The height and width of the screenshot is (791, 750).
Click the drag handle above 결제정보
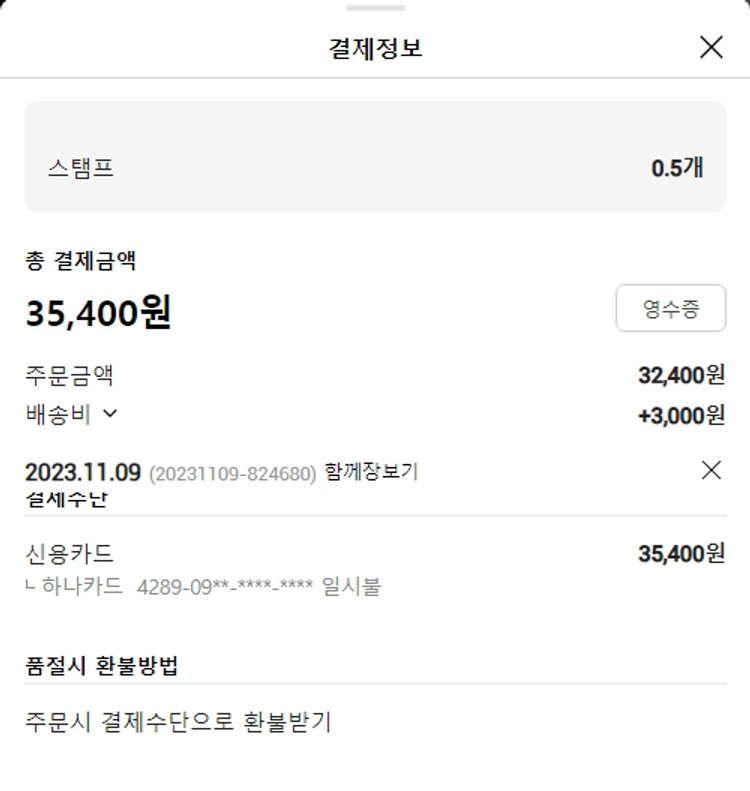click(375, 8)
